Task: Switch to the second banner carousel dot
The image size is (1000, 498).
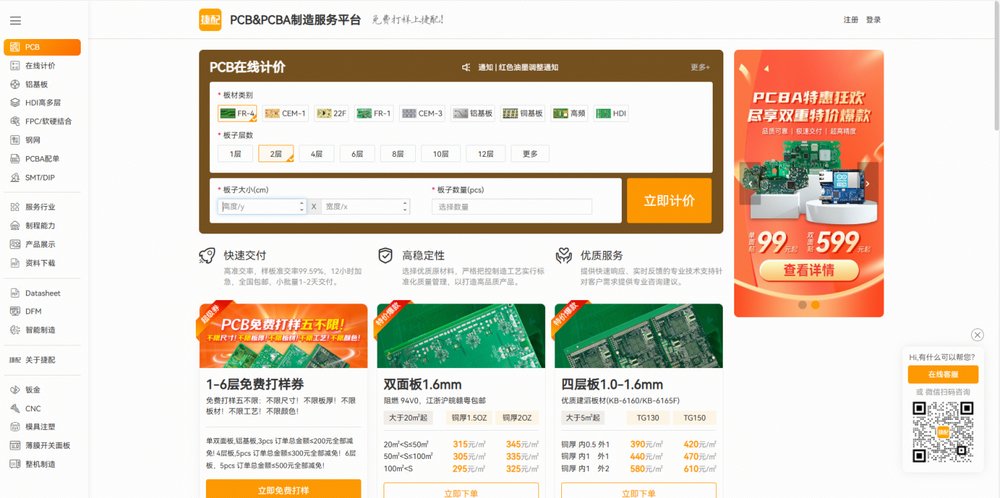Action: point(815,304)
